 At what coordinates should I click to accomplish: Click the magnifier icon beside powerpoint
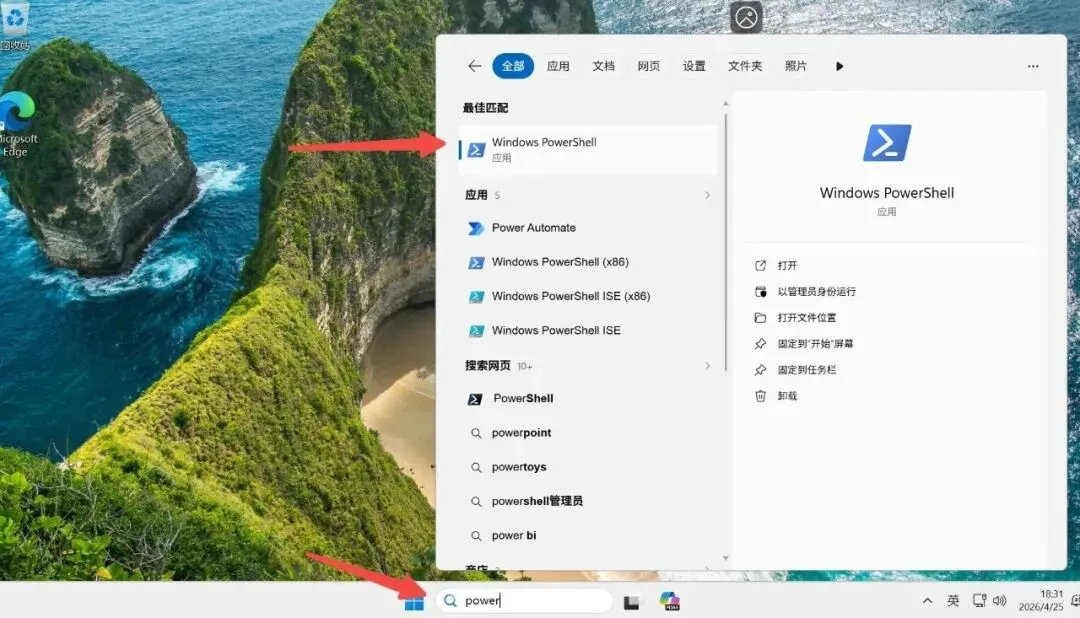point(475,433)
